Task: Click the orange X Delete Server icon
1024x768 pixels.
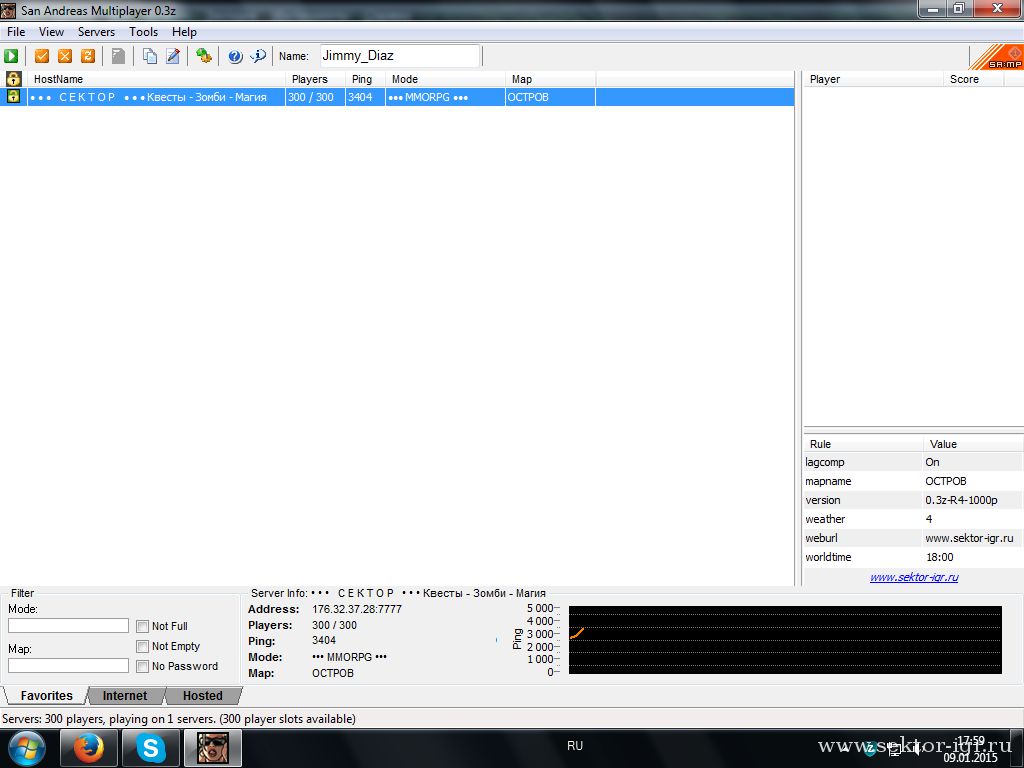Action: [x=65, y=56]
